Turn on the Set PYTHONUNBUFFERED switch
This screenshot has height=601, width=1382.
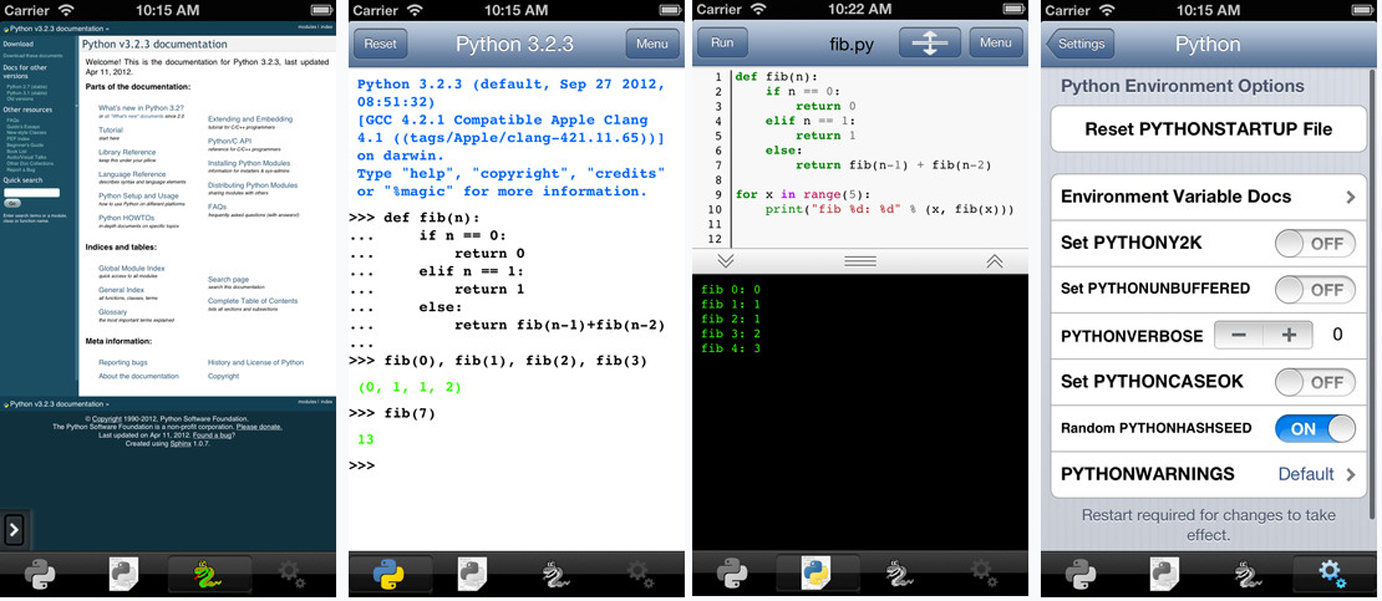click(x=1315, y=289)
